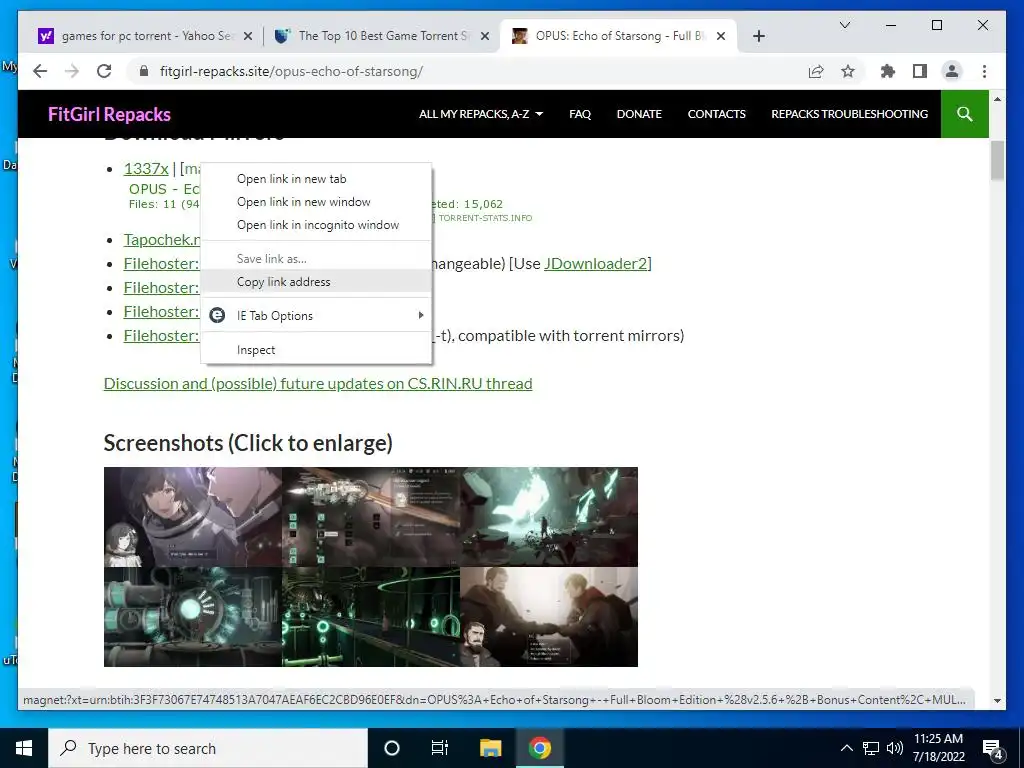Screen dimensions: 1024x768
Task: Click Chrome icon on taskbar
Action: click(x=539, y=748)
